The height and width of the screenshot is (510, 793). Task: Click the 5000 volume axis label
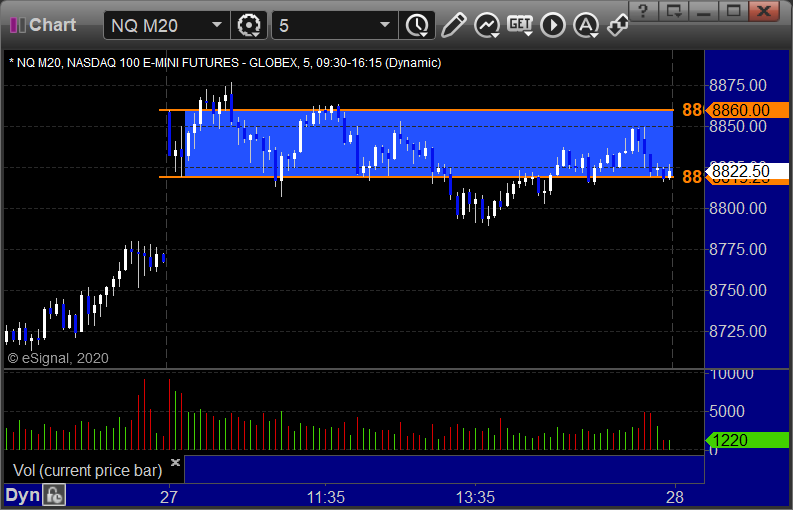[x=727, y=411]
